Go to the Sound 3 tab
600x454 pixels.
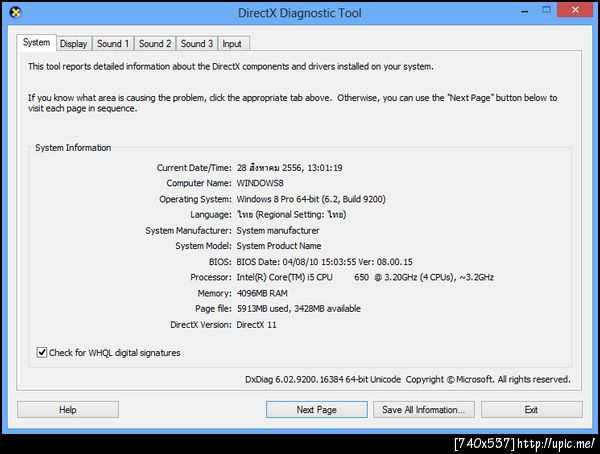197,44
